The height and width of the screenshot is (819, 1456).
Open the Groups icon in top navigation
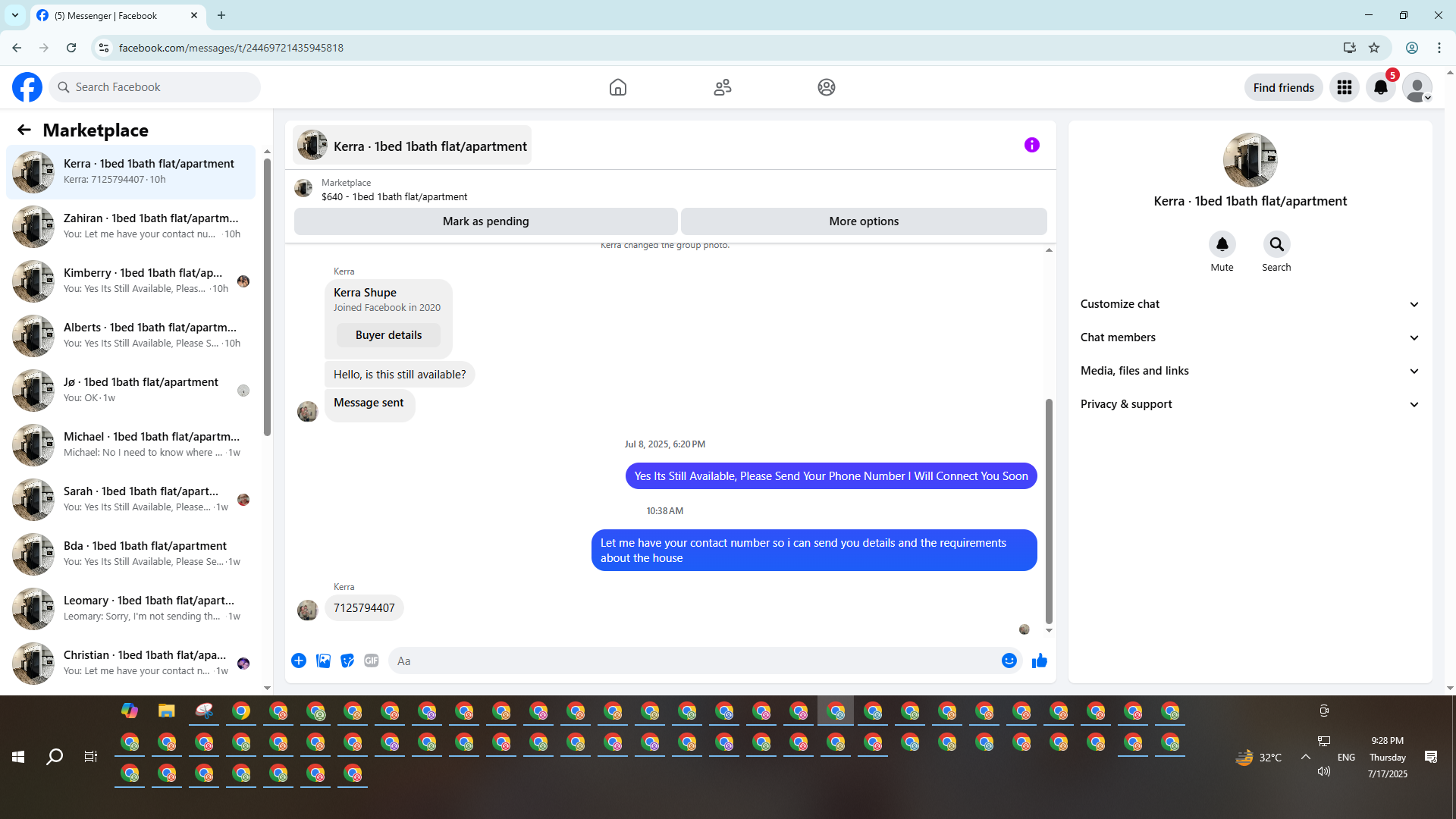coord(827,87)
